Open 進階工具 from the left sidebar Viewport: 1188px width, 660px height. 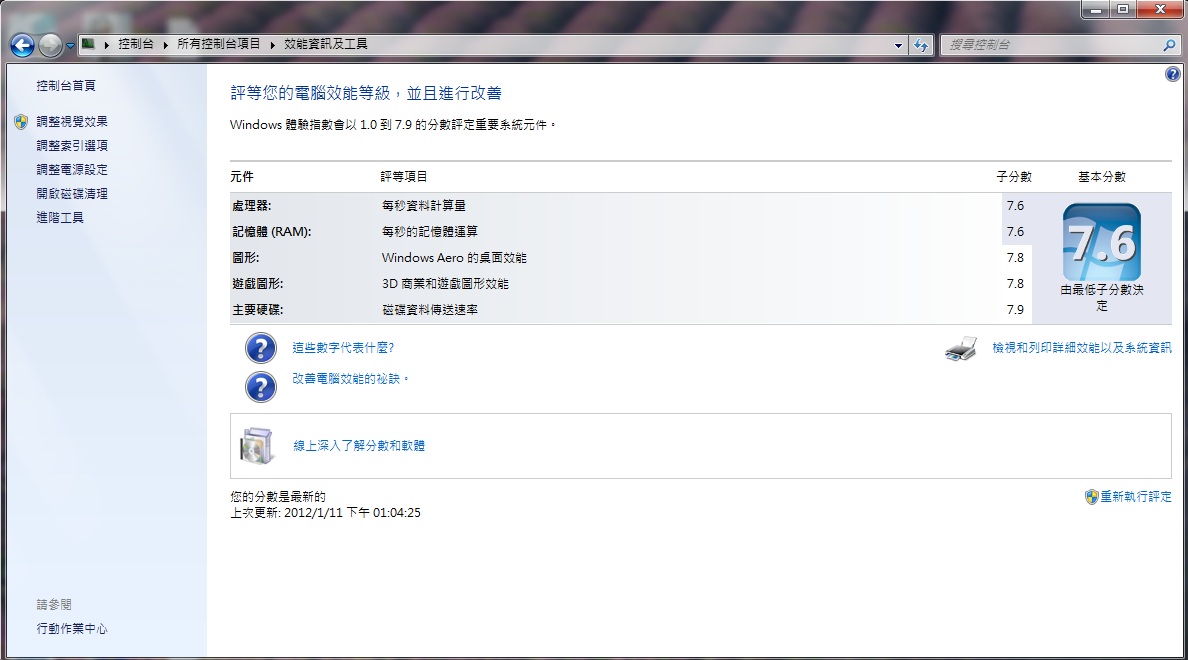(60, 218)
